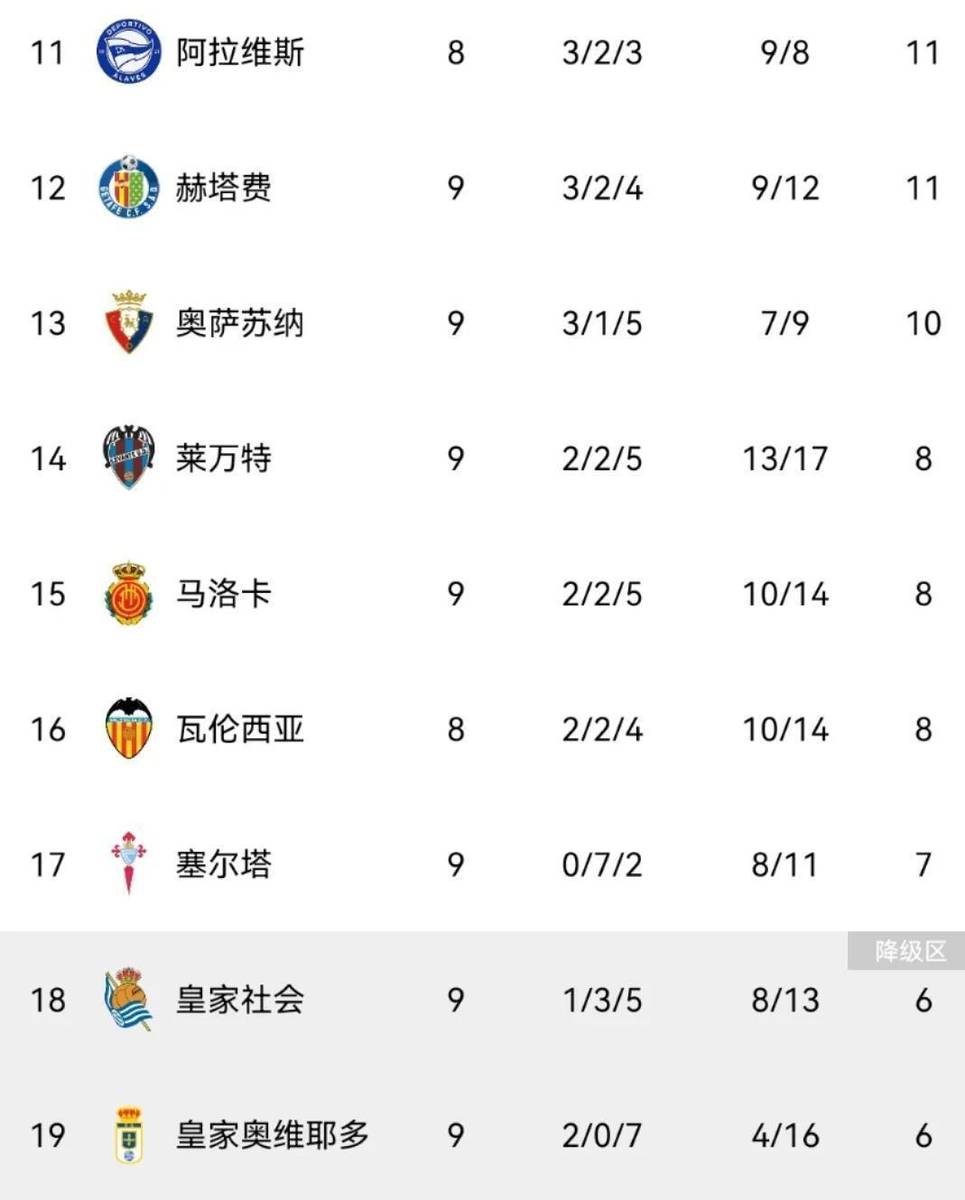Screen dimensions: 965x1200
Task: Click the Levante club crest icon
Action: click(129, 458)
